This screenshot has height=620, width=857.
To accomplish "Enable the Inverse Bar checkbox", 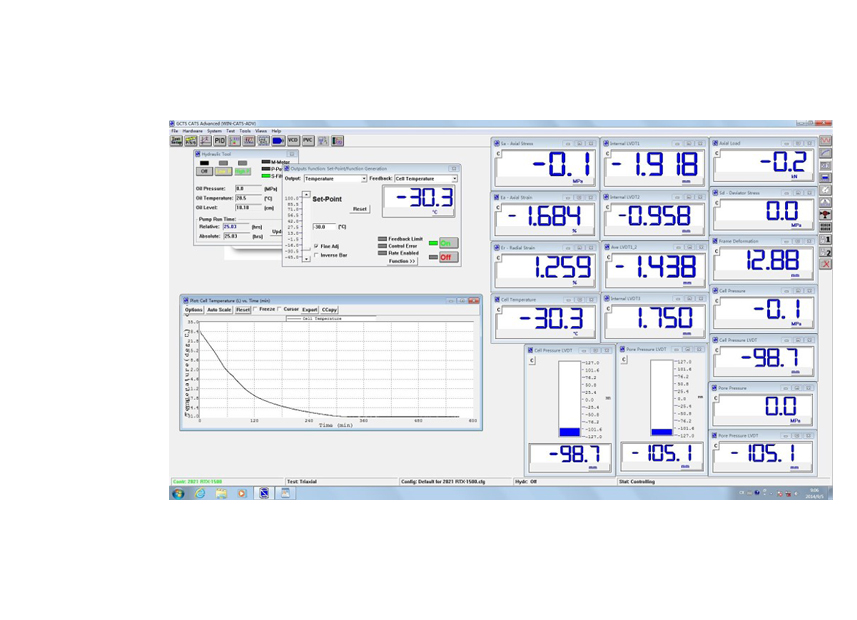I will (x=316, y=255).
